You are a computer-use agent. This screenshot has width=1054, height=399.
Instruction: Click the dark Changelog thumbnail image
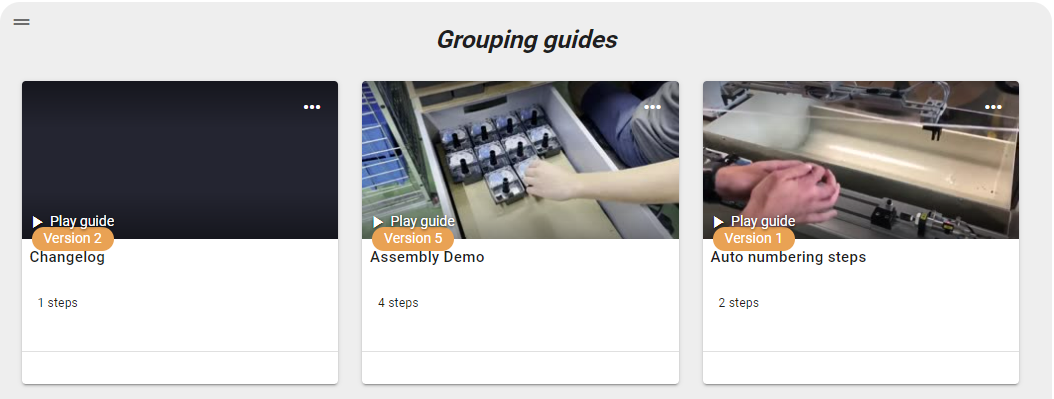[x=180, y=160]
